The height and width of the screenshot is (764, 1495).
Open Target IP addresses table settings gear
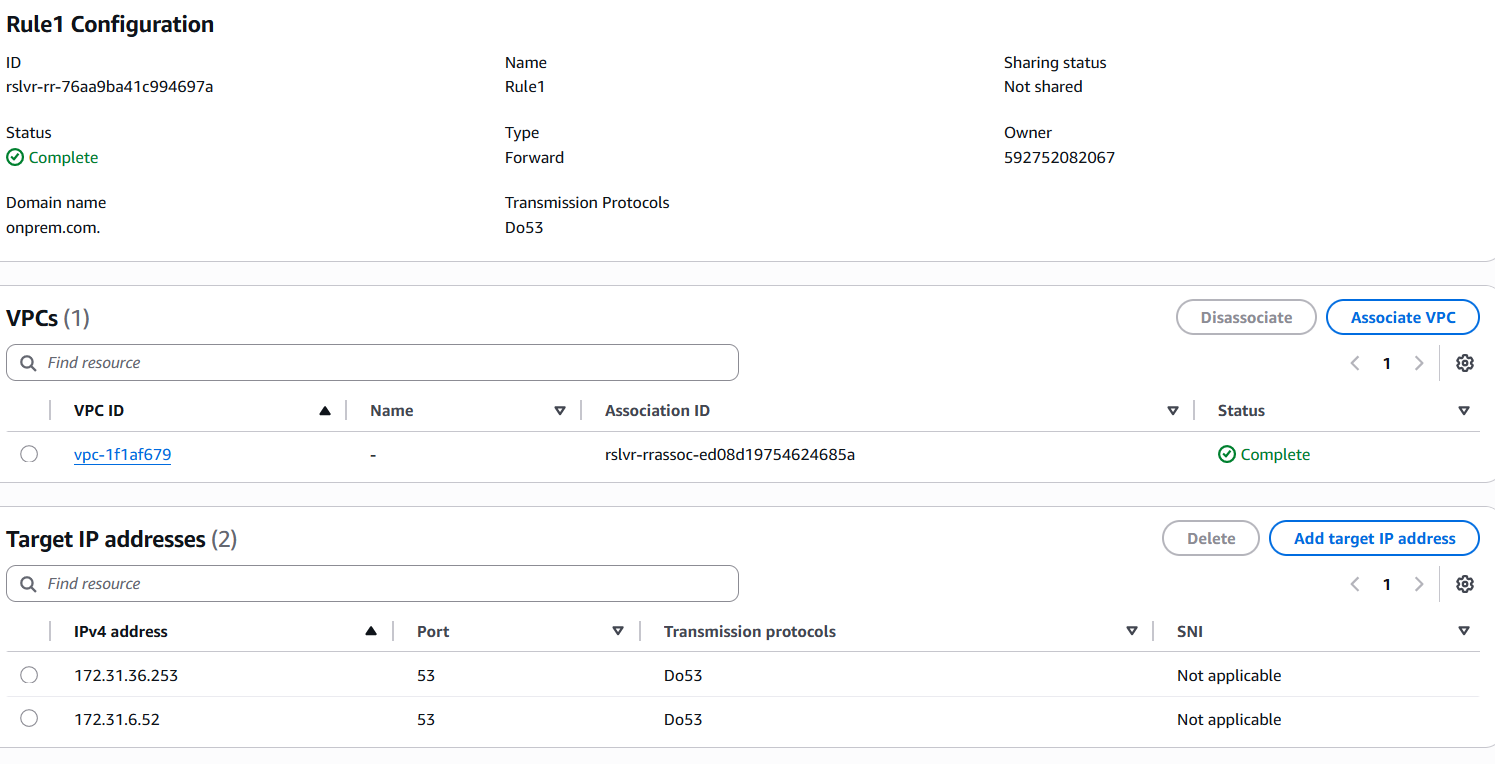[1465, 584]
